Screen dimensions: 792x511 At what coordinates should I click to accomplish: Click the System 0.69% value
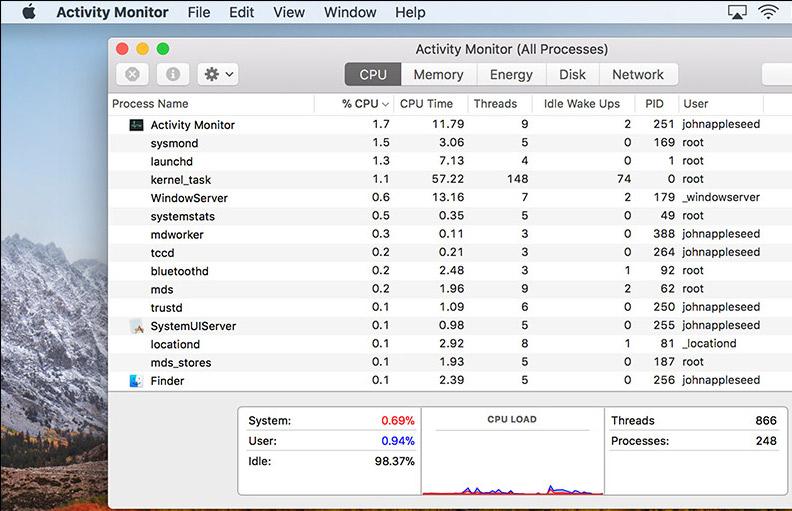[x=398, y=421]
